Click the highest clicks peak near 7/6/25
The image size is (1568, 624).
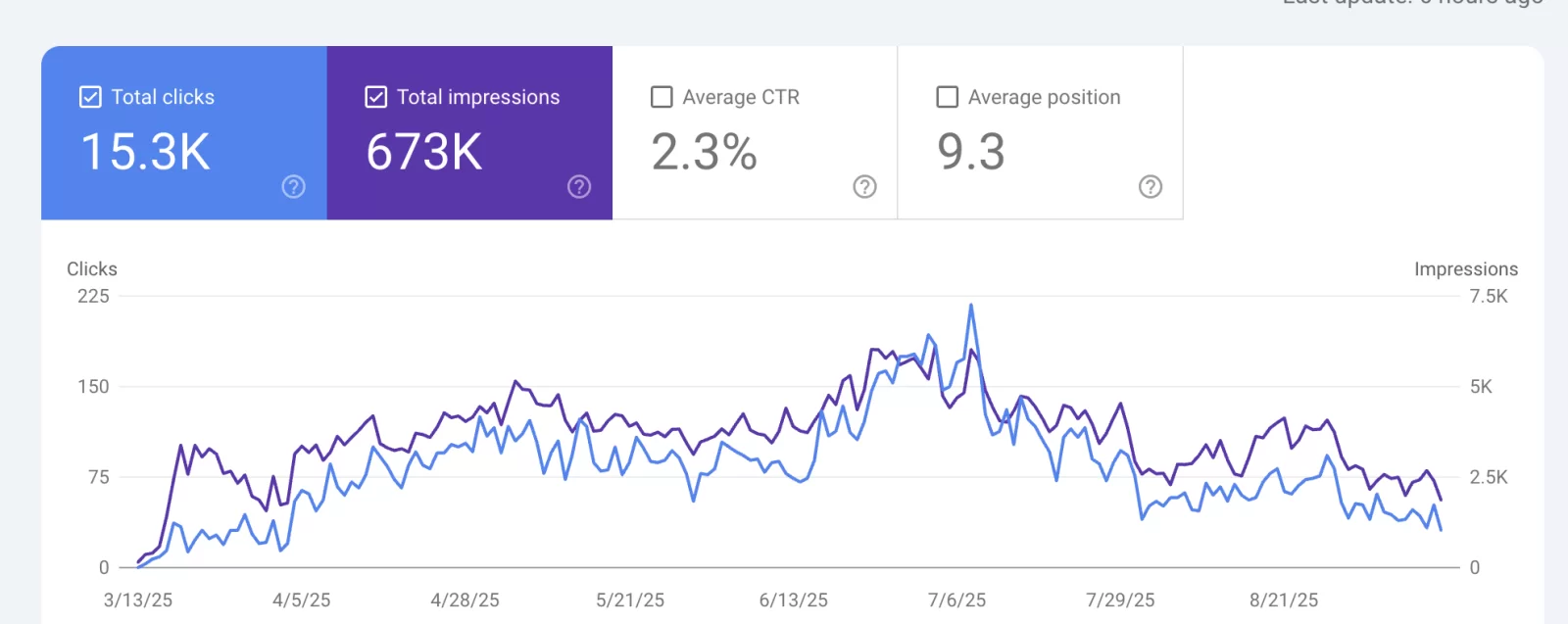(971, 306)
